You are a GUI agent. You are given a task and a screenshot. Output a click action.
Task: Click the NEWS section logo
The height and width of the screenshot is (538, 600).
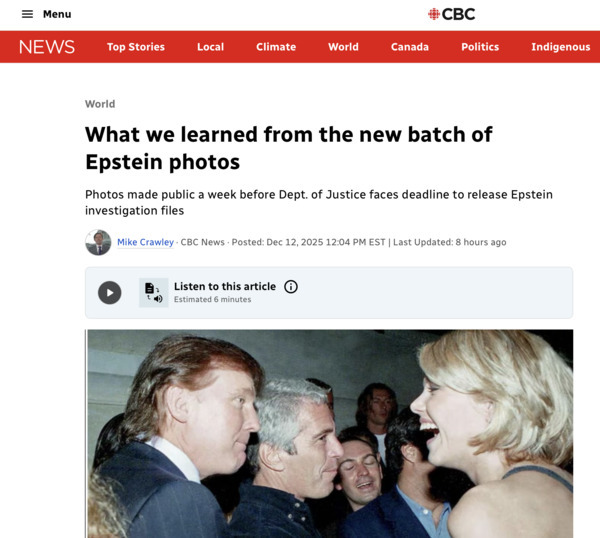pos(47,47)
